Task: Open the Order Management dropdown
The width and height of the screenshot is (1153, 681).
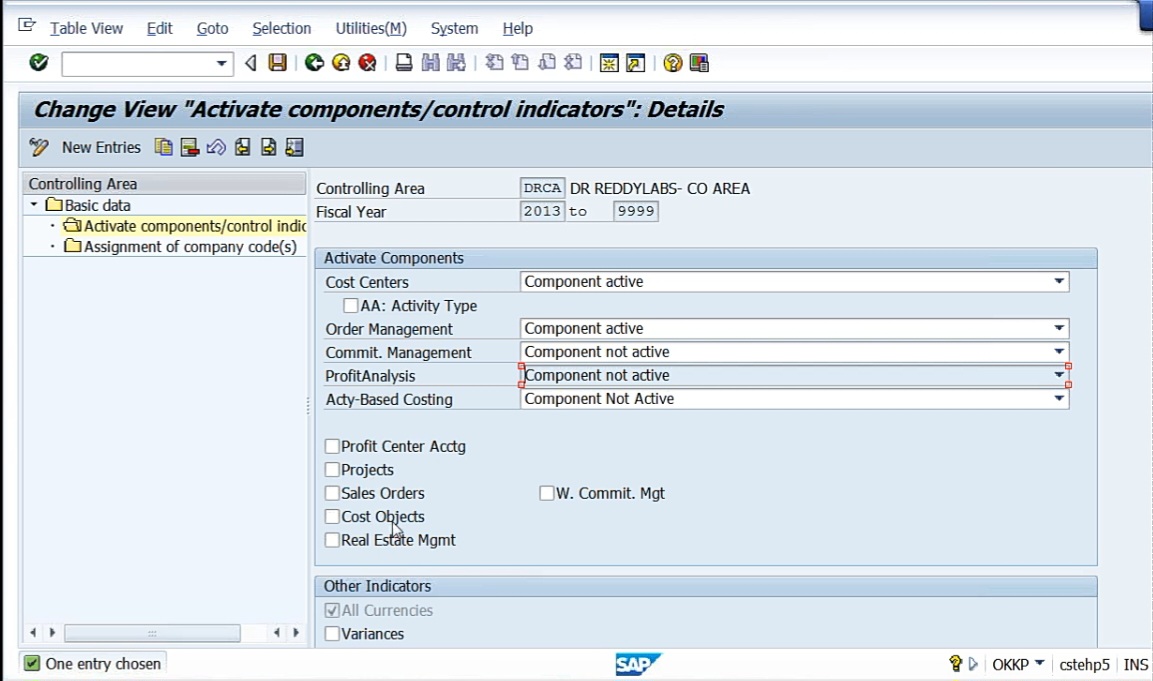Action: [x=1059, y=328]
